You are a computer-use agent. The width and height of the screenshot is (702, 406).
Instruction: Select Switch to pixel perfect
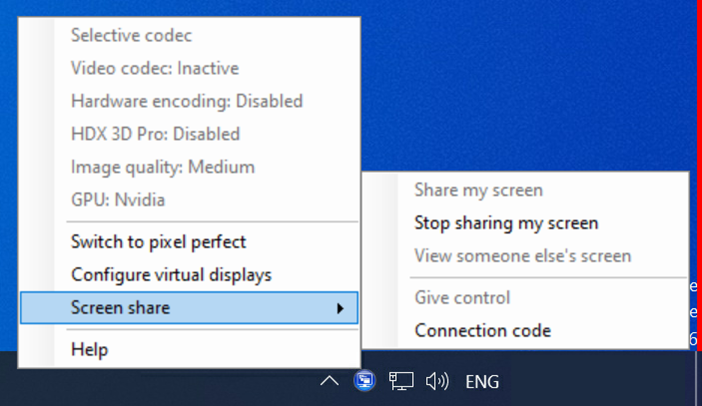[158, 241]
